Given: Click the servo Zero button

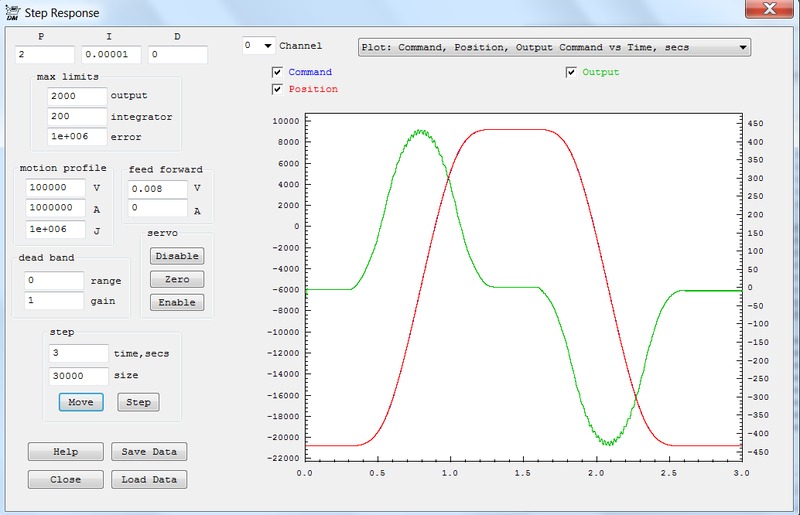Looking at the screenshot, I should coord(177,279).
